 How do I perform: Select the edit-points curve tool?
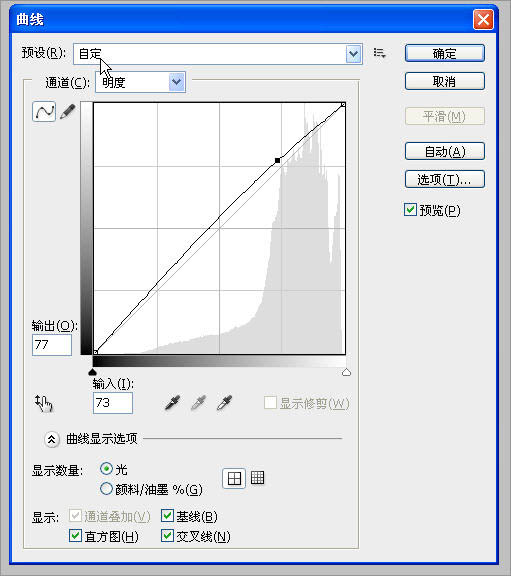click(44, 112)
